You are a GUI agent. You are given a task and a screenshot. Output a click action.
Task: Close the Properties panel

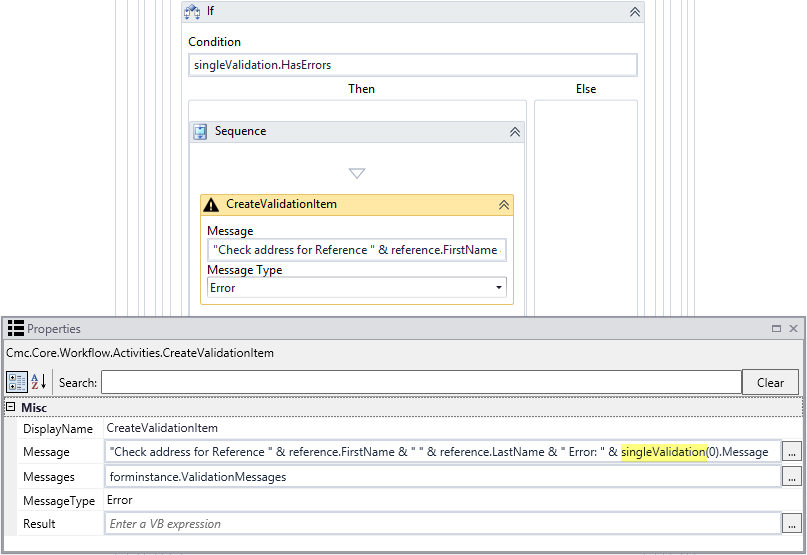coord(793,328)
